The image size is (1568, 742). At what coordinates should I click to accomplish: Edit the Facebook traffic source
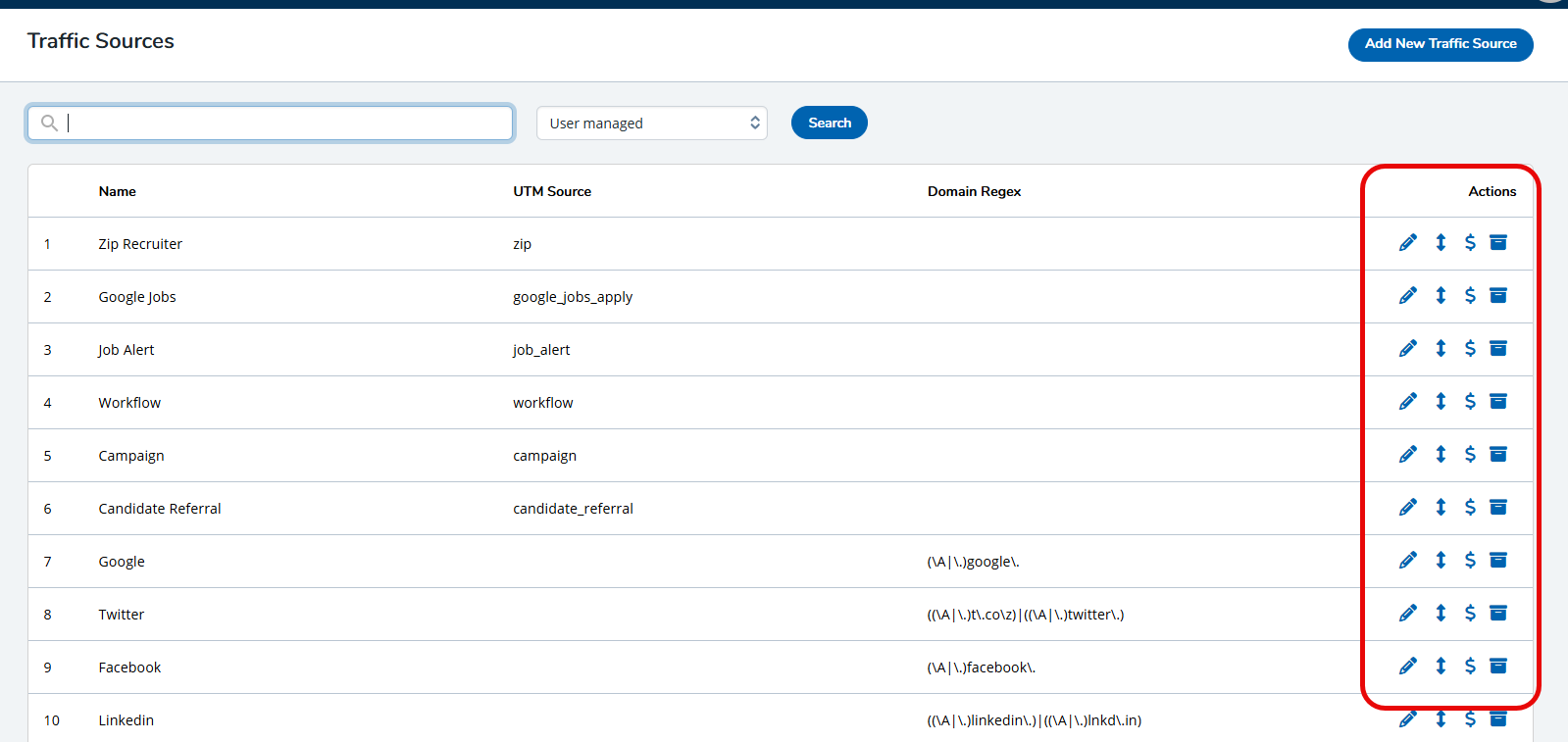point(1407,667)
